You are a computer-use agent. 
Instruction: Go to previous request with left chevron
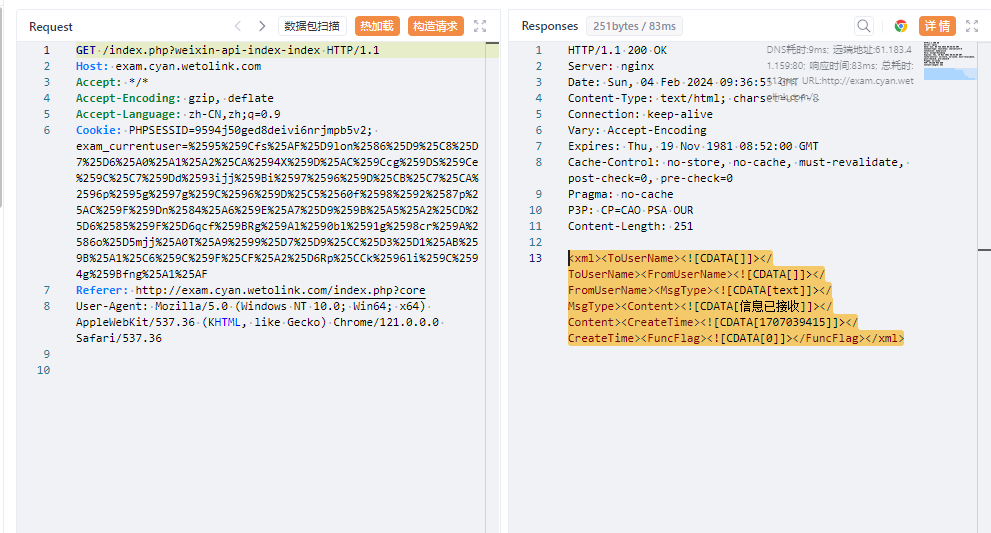238,26
